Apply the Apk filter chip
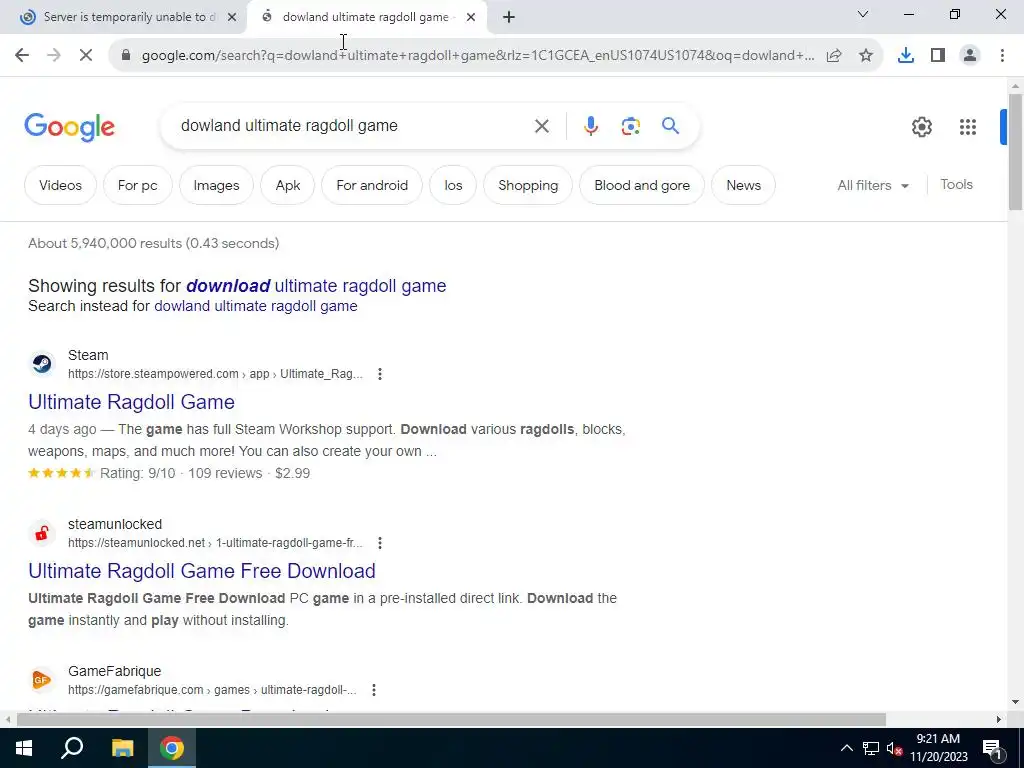This screenshot has height=768, width=1024. pos(287,185)
